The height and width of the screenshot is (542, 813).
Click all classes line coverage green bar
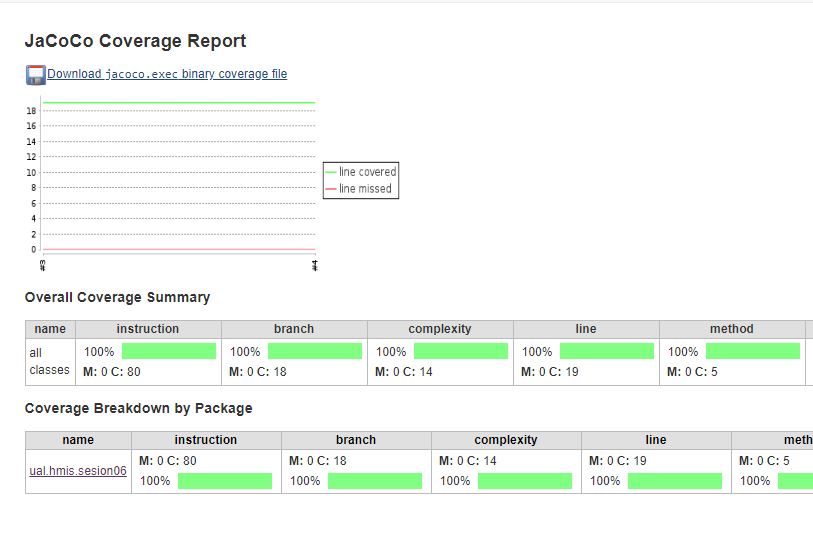coord(607,351)
